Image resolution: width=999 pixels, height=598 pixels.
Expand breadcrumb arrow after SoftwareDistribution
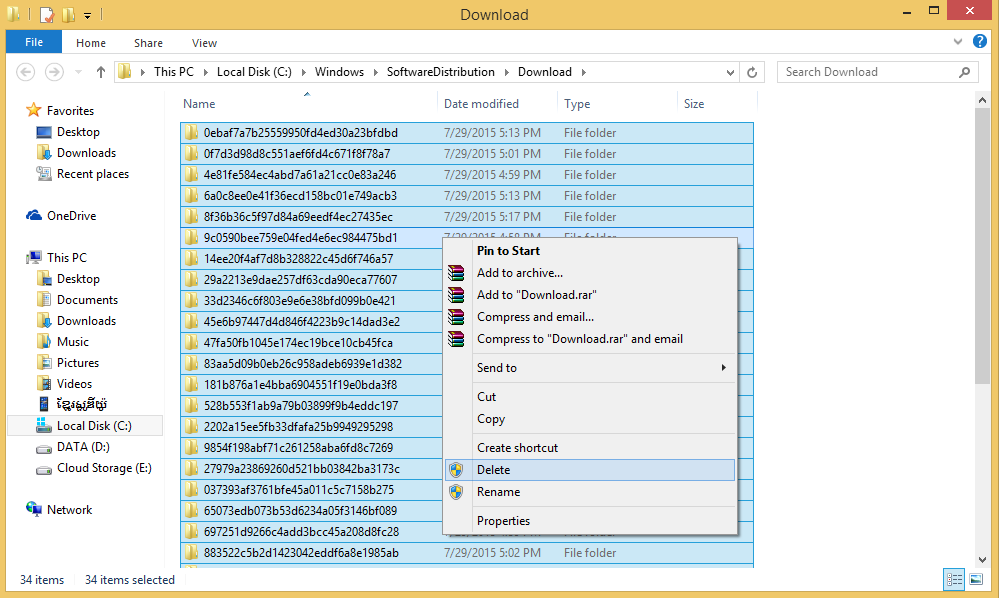coord(507,73)
